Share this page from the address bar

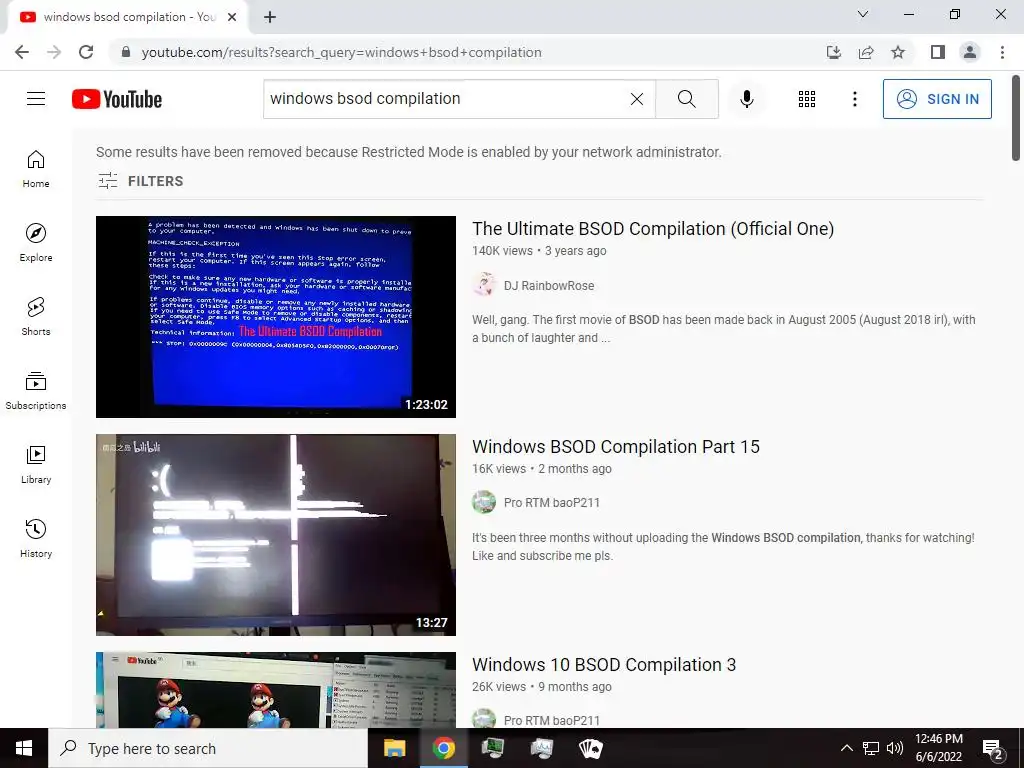pyautogui.click(x=866, y=52)
